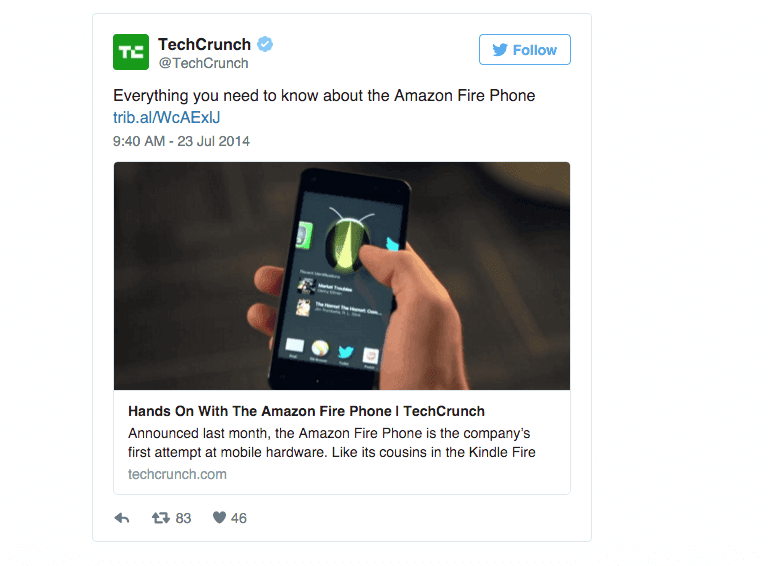Like the tweet with heart icon
Viewport: 770px width, 566px height.
coord(219,517)
